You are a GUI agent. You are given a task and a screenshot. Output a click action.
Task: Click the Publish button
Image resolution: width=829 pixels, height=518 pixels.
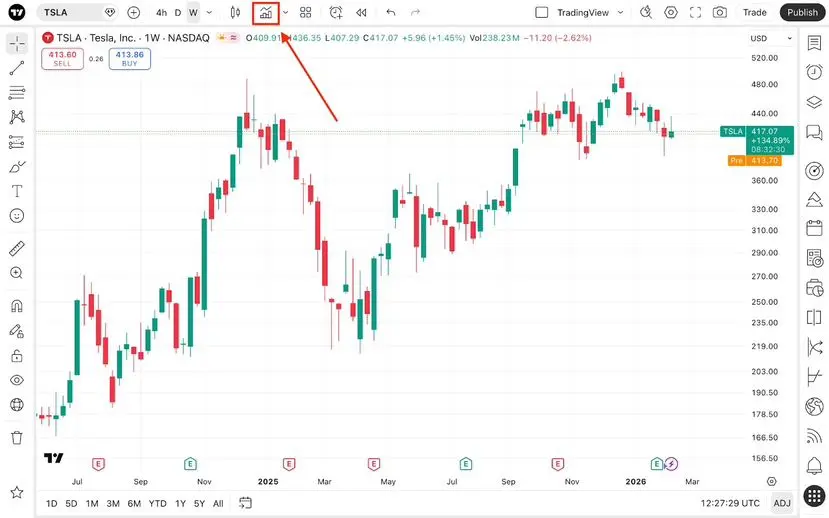802,12
